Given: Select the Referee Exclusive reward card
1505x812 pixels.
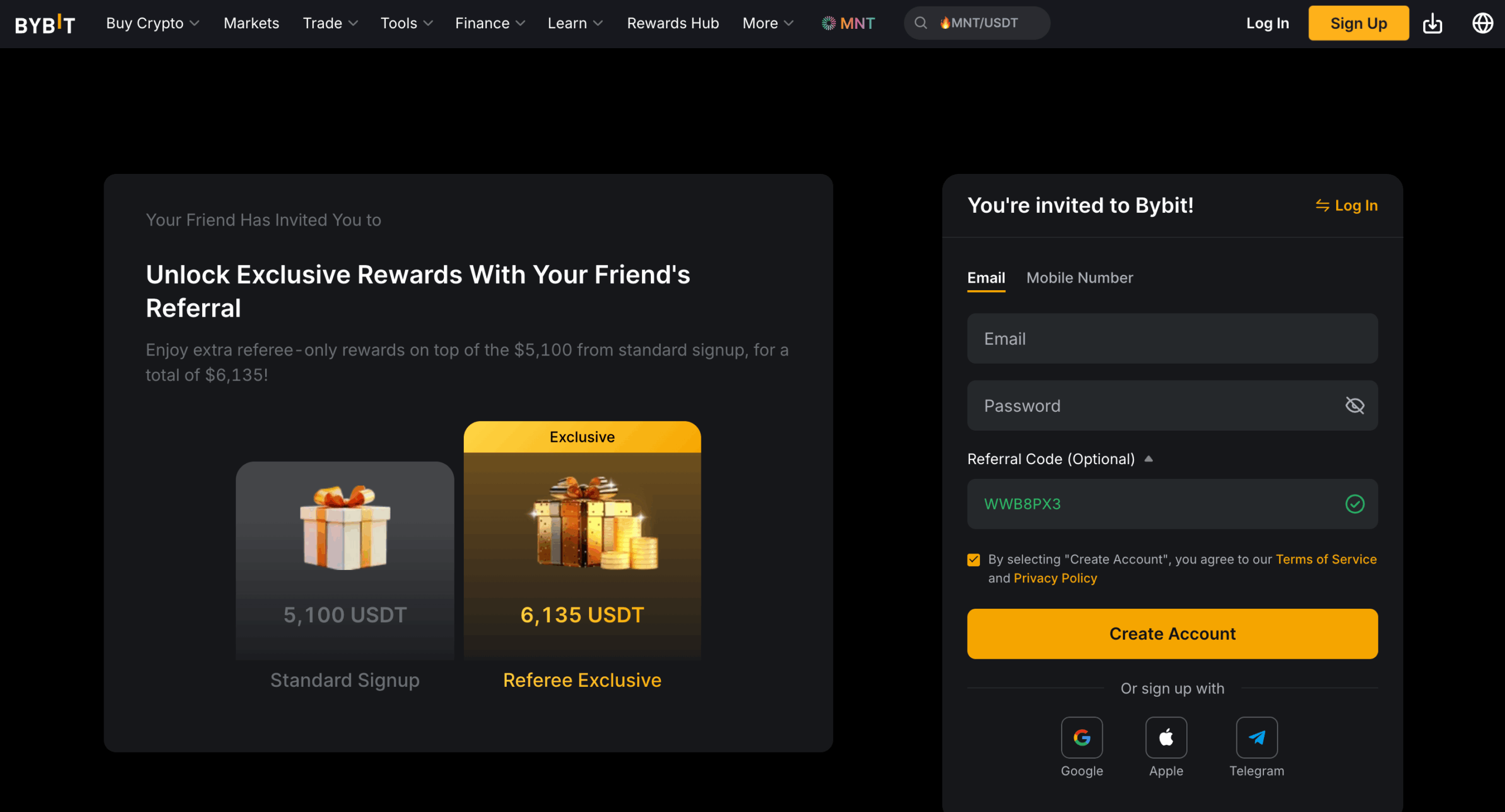Looking at the screenshot, I should [582, 541].
